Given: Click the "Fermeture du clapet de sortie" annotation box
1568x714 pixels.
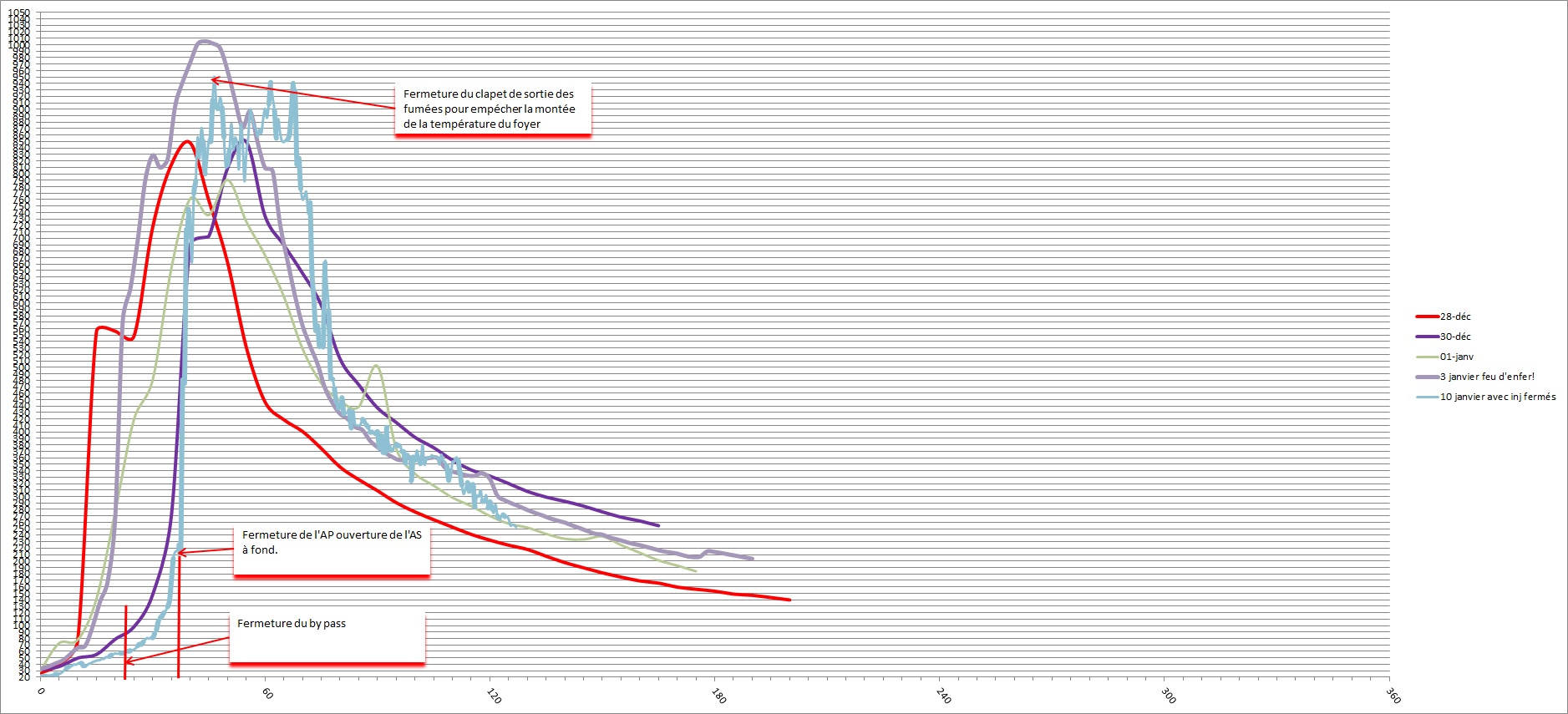Looking at the screenshot, I should click(493, 109).
